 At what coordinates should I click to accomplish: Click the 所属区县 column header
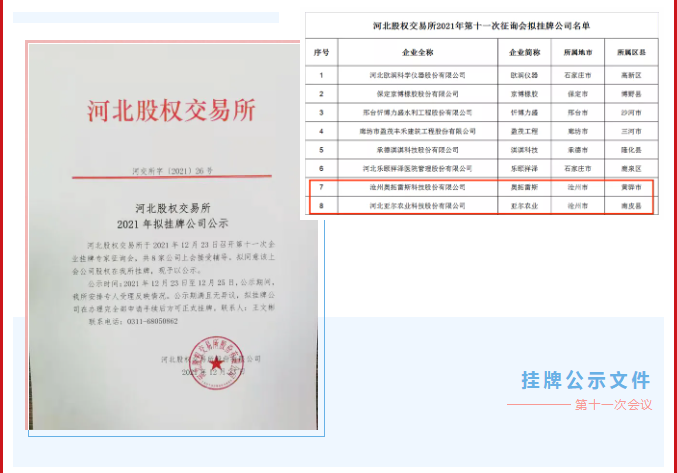point(631,53)
